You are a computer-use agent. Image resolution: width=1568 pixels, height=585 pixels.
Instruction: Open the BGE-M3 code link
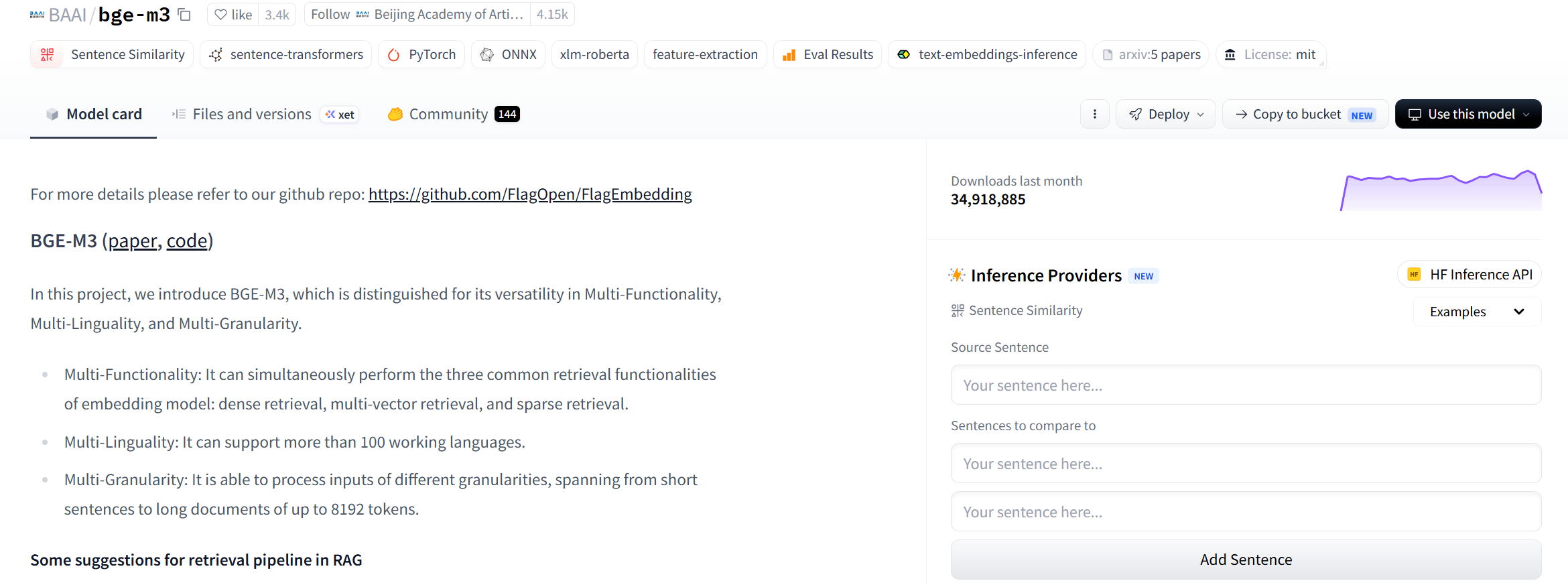pyautogui.click(x=187, y=241)
